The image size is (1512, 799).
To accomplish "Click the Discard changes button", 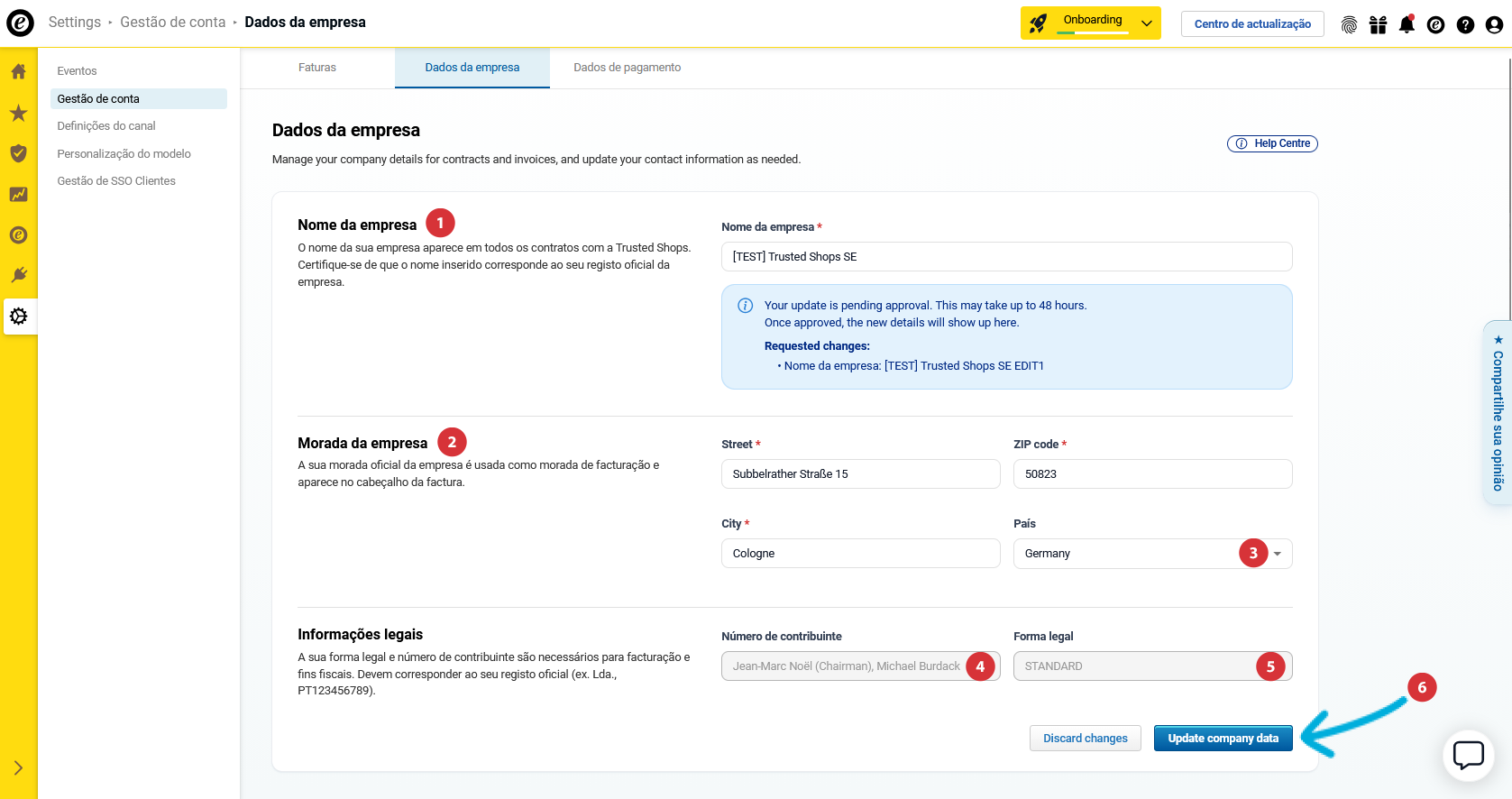I will coord(1085,738).
